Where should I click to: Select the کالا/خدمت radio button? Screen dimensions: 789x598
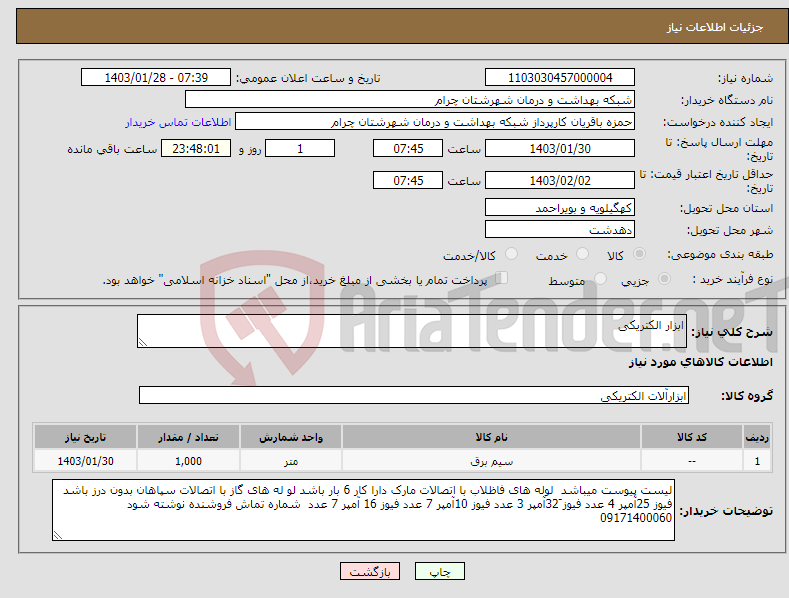coord(511,254)
